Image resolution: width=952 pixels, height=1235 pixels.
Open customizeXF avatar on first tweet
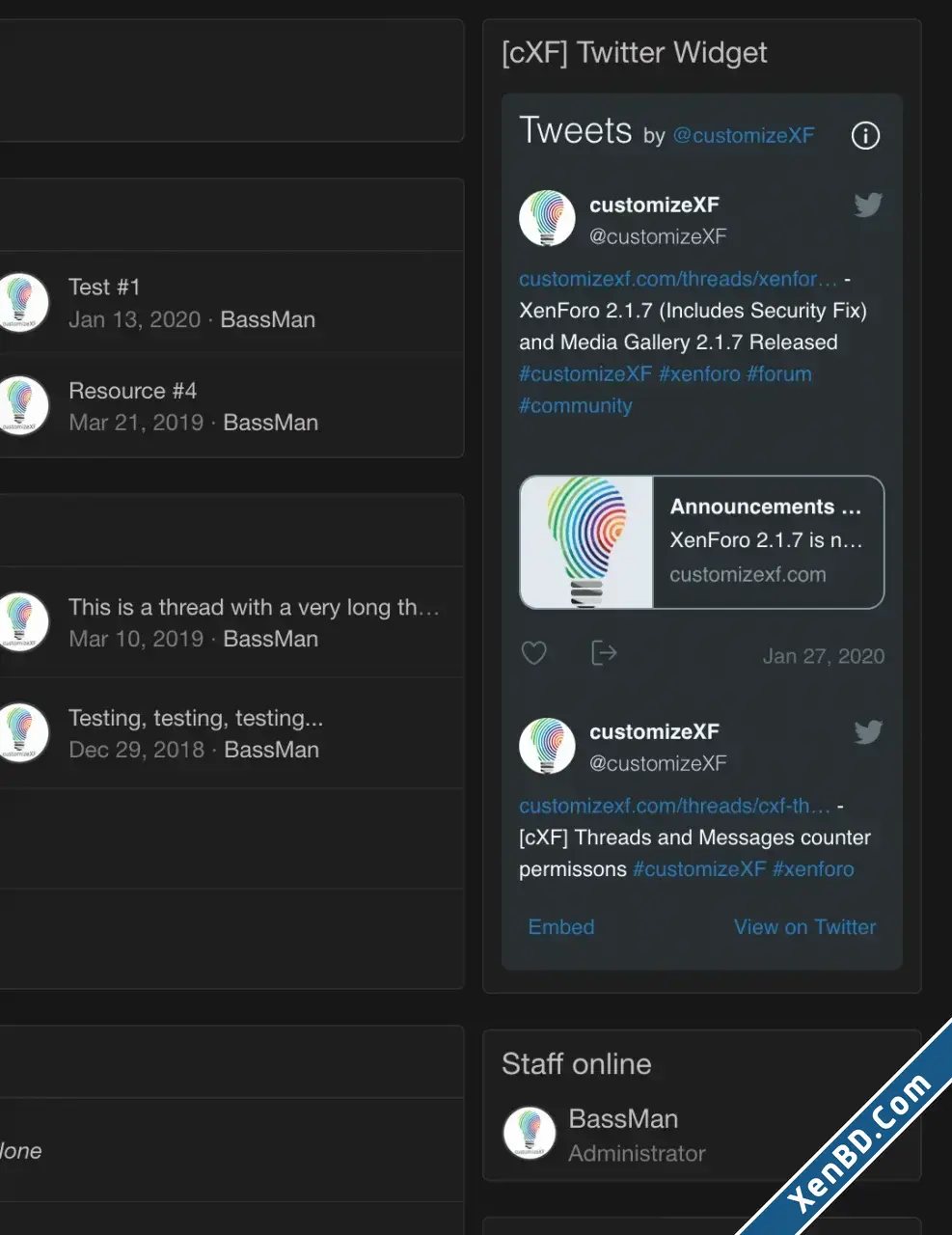(547, 218)
